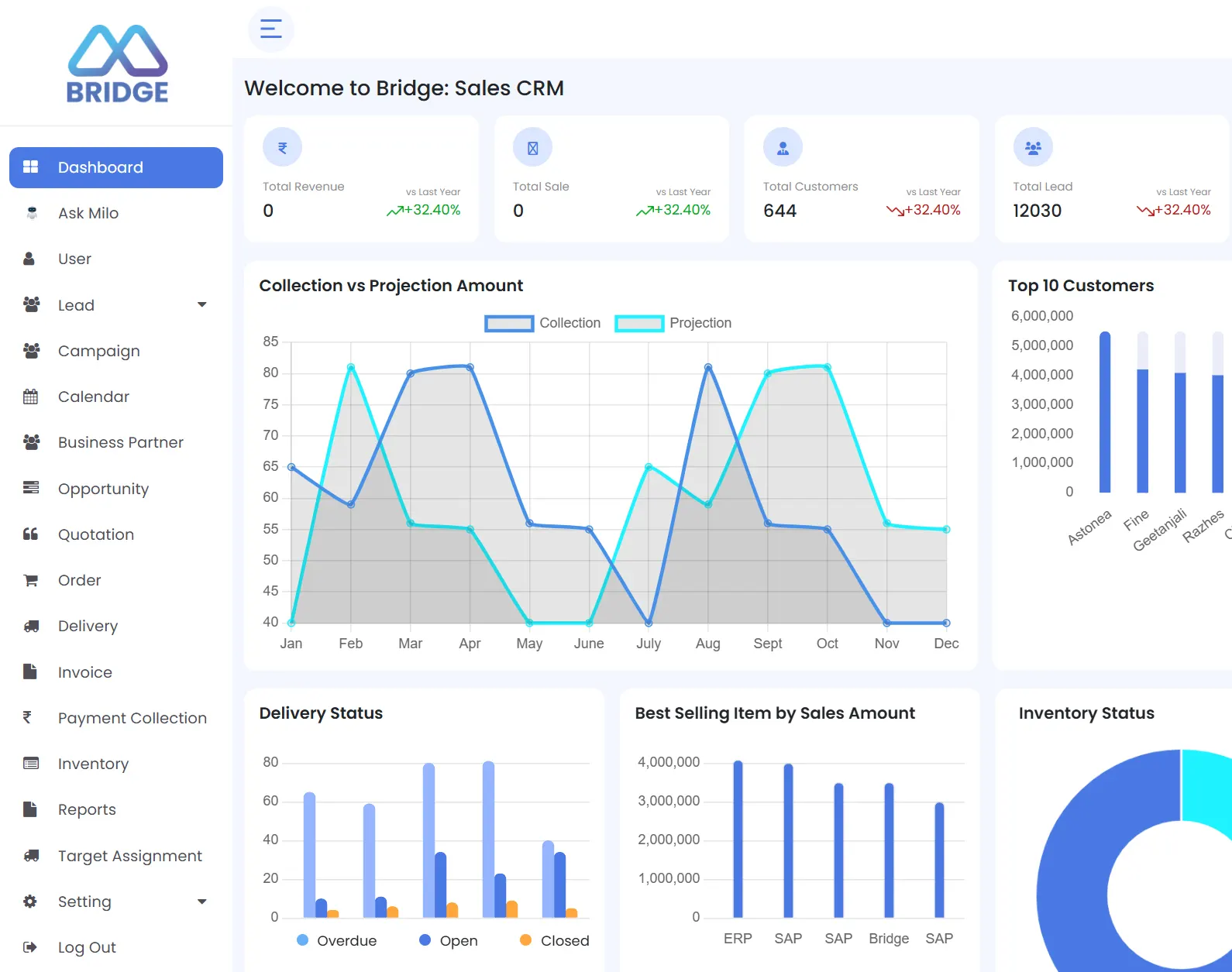The image size is (1232, 972).
Task: Click the Setting gear icon
Action: coord(30,902)
